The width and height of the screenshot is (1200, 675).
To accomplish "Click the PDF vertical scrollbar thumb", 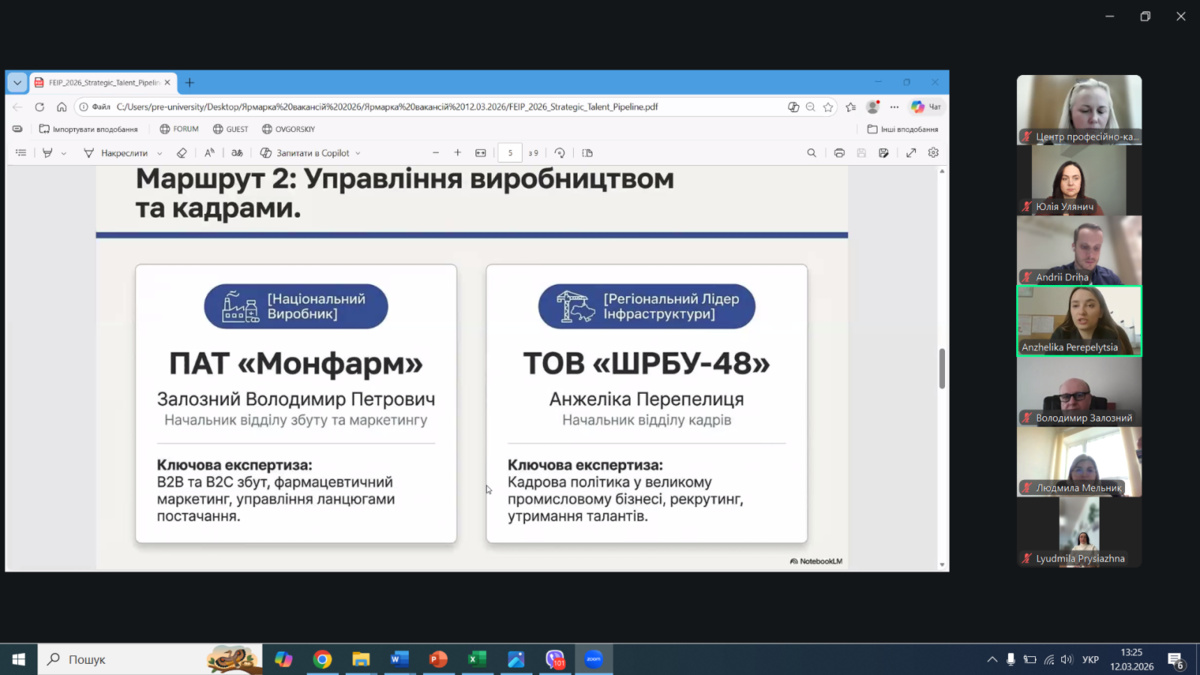I will 941,368.
